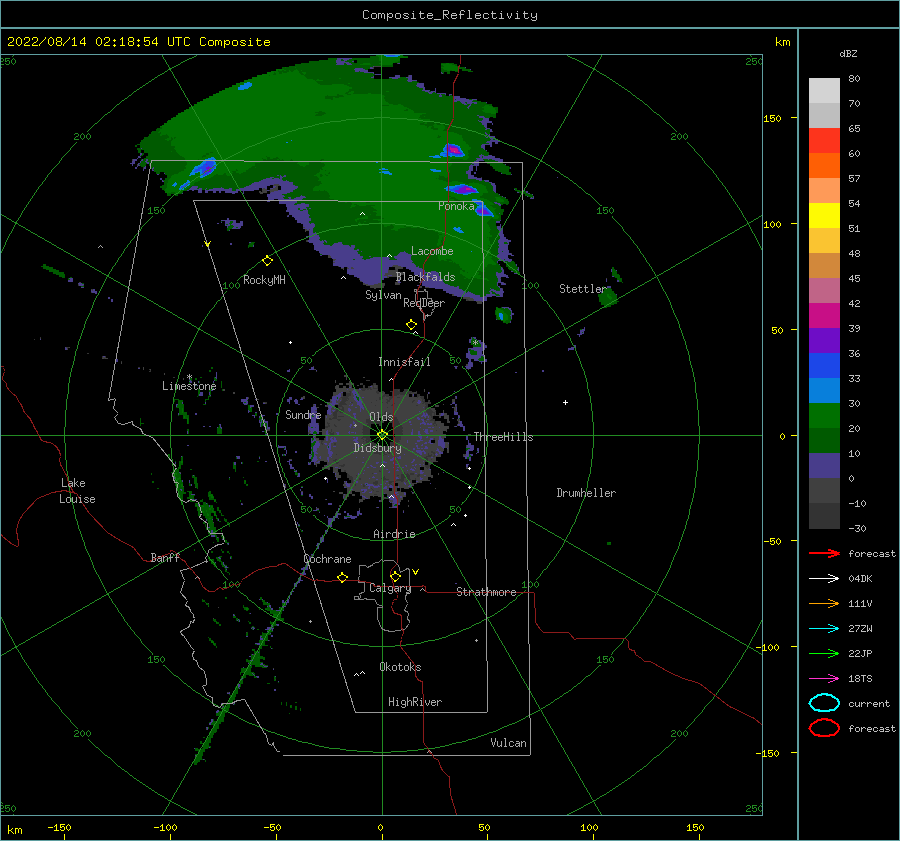Click the yellow diamond marker above Calgary
Screen dimensions: 900x841
click(395, 576)
